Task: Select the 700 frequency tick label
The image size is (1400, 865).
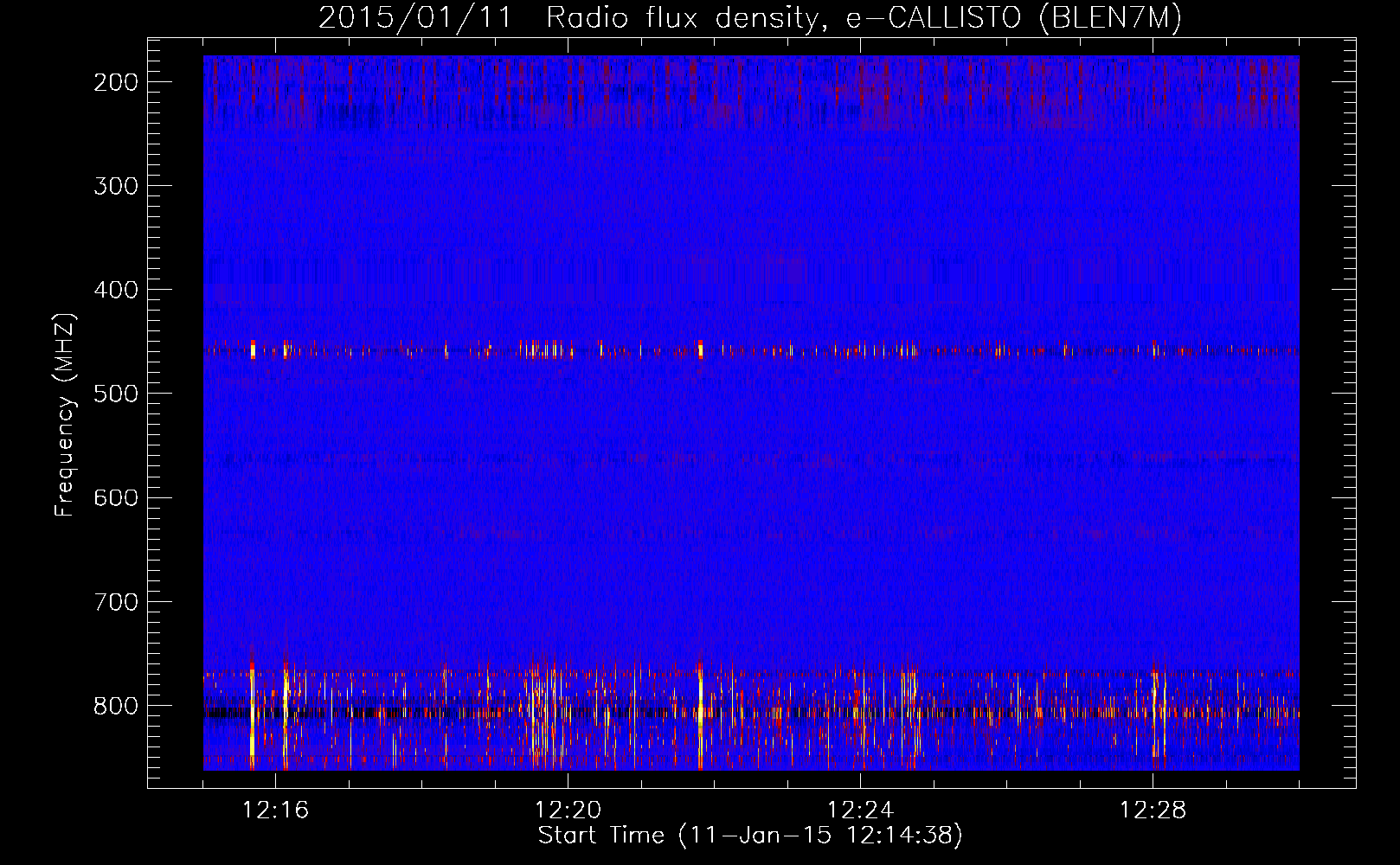Action: click(x=116, y=601)
